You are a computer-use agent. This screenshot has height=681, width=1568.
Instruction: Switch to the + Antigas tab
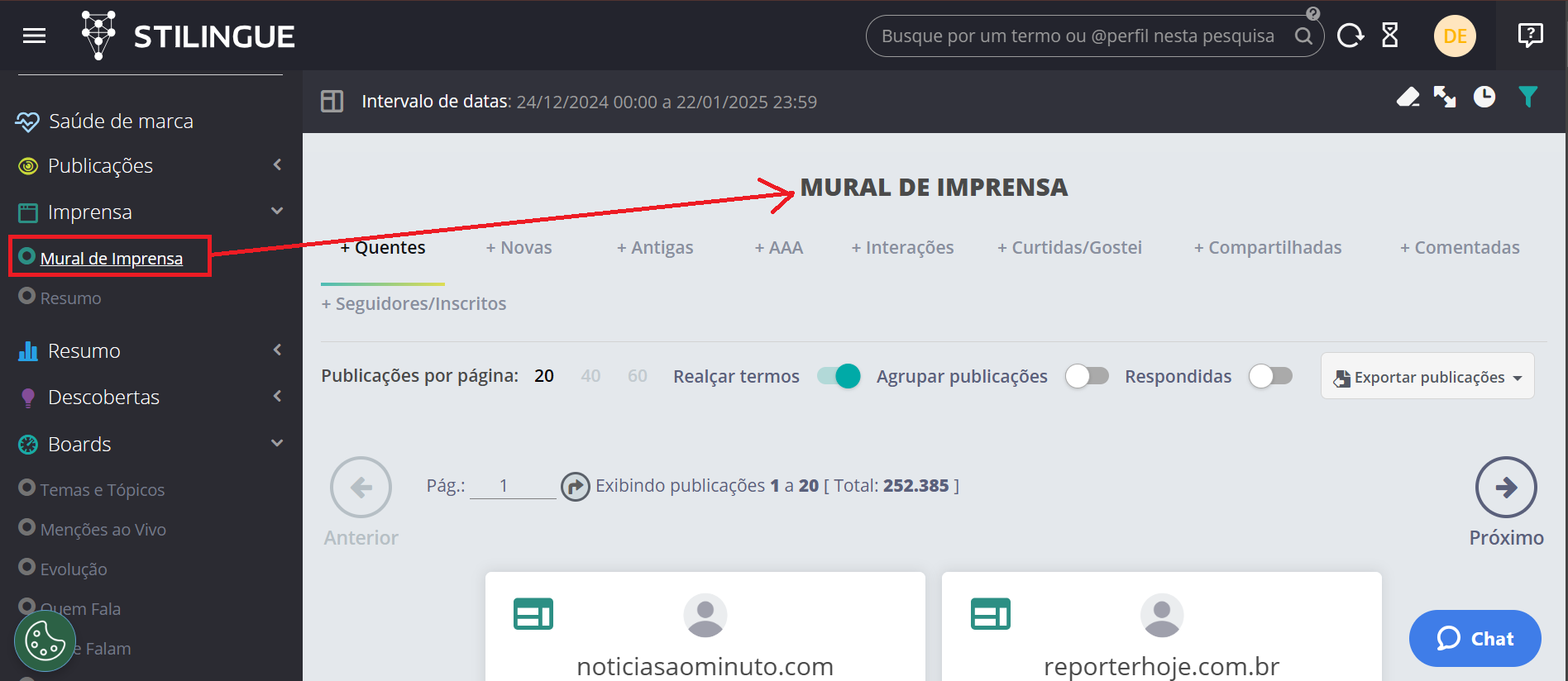point(655,248)
